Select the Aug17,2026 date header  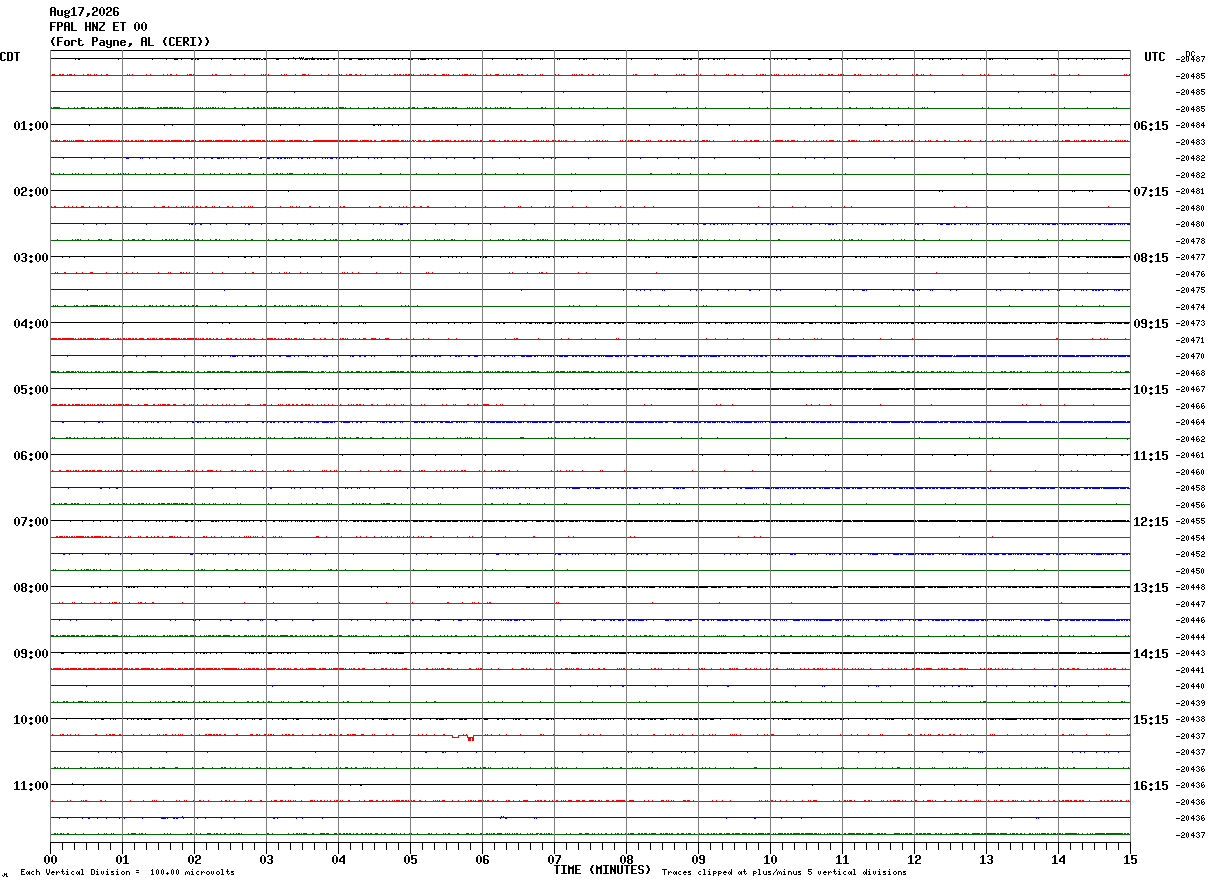point(84,12)
